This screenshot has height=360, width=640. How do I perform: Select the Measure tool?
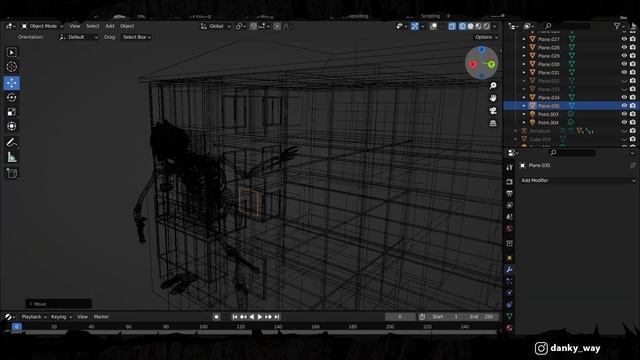tap(11, 157)
